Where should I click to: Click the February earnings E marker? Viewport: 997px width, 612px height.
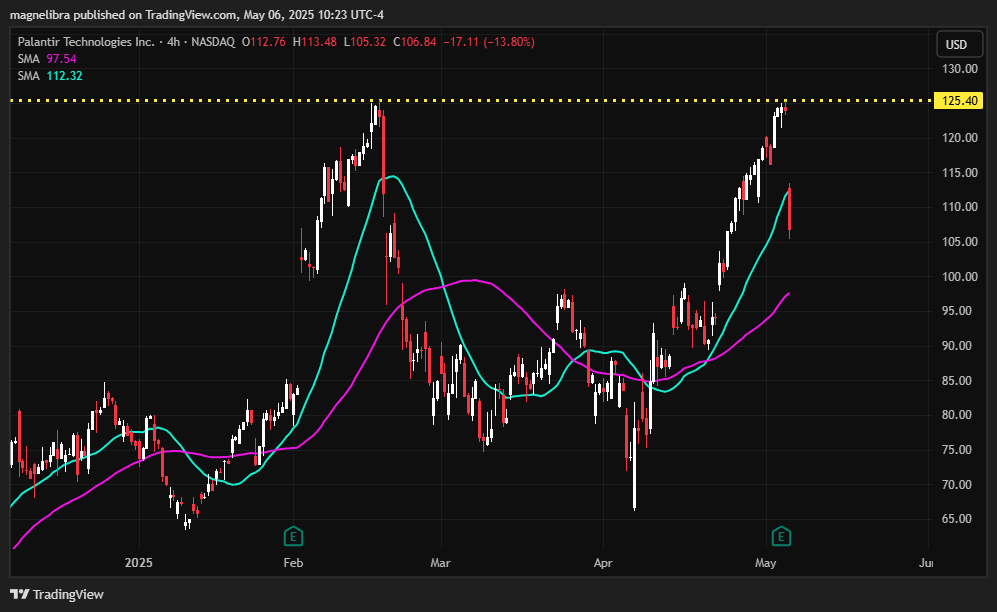coord(293,537)
